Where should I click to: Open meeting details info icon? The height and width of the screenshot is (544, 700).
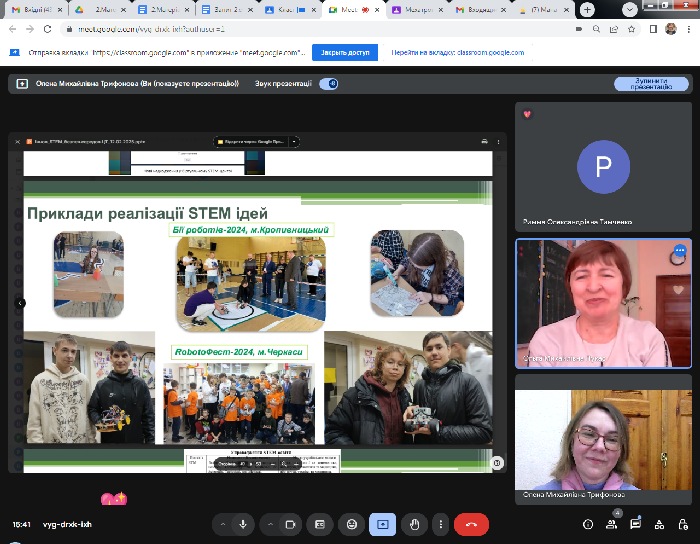587,523
